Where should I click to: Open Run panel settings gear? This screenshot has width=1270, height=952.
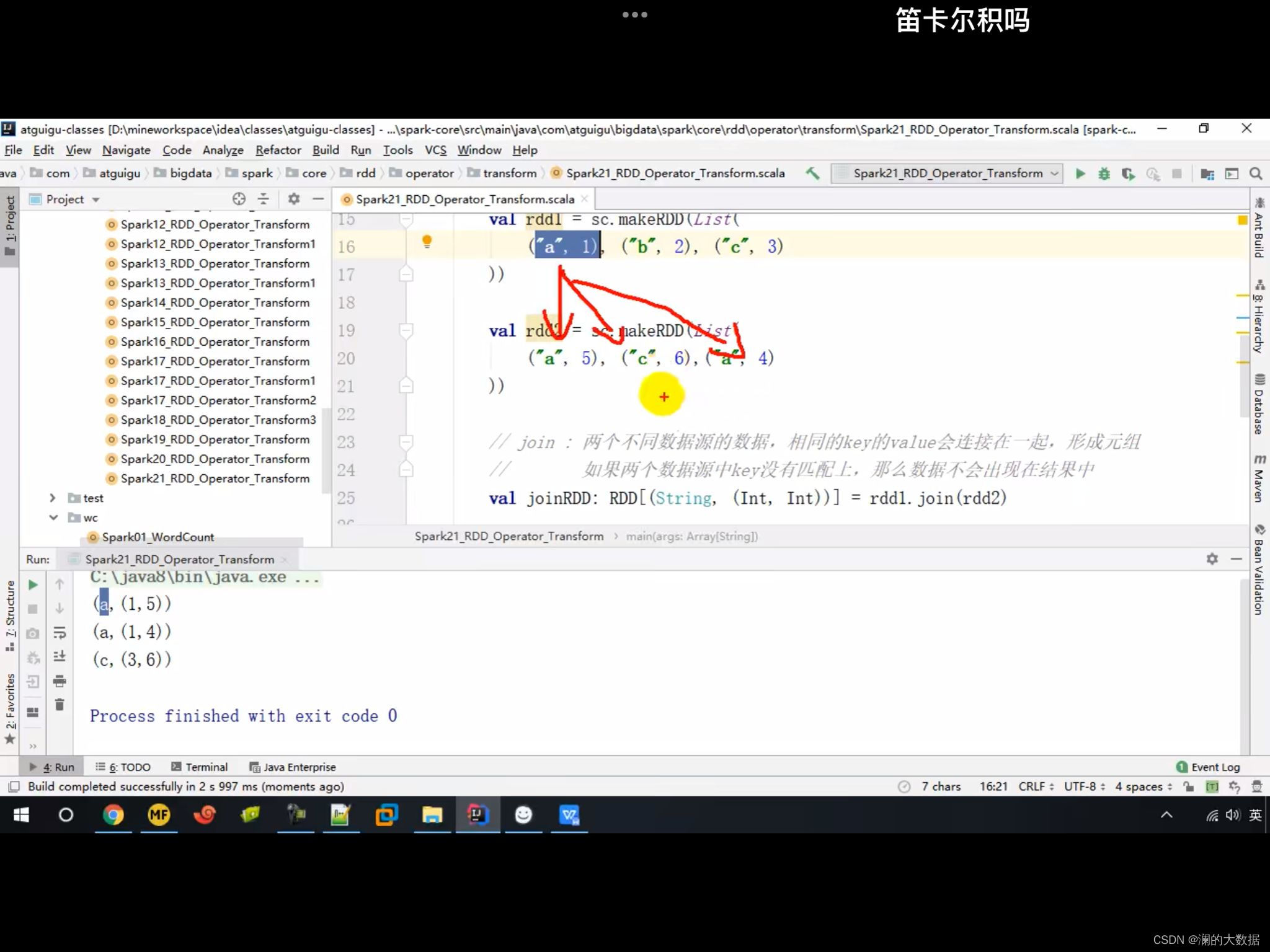click(1212, 559)
